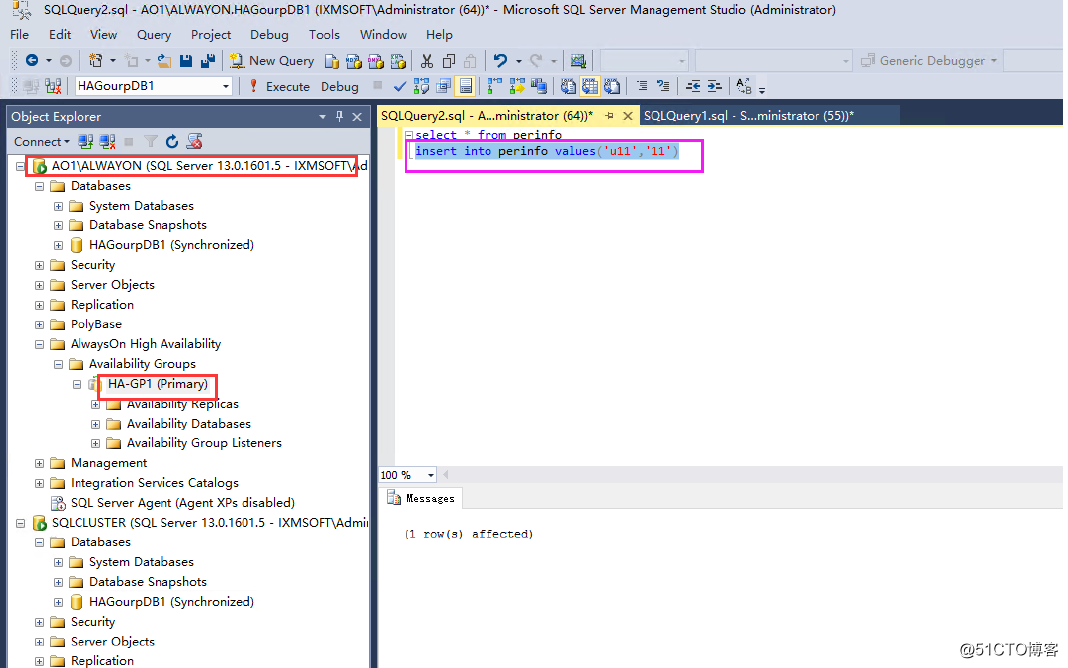Click the insert into perinfo query line
The image size is (1068, 668).
pyautogui.click(x=546, y=151)
